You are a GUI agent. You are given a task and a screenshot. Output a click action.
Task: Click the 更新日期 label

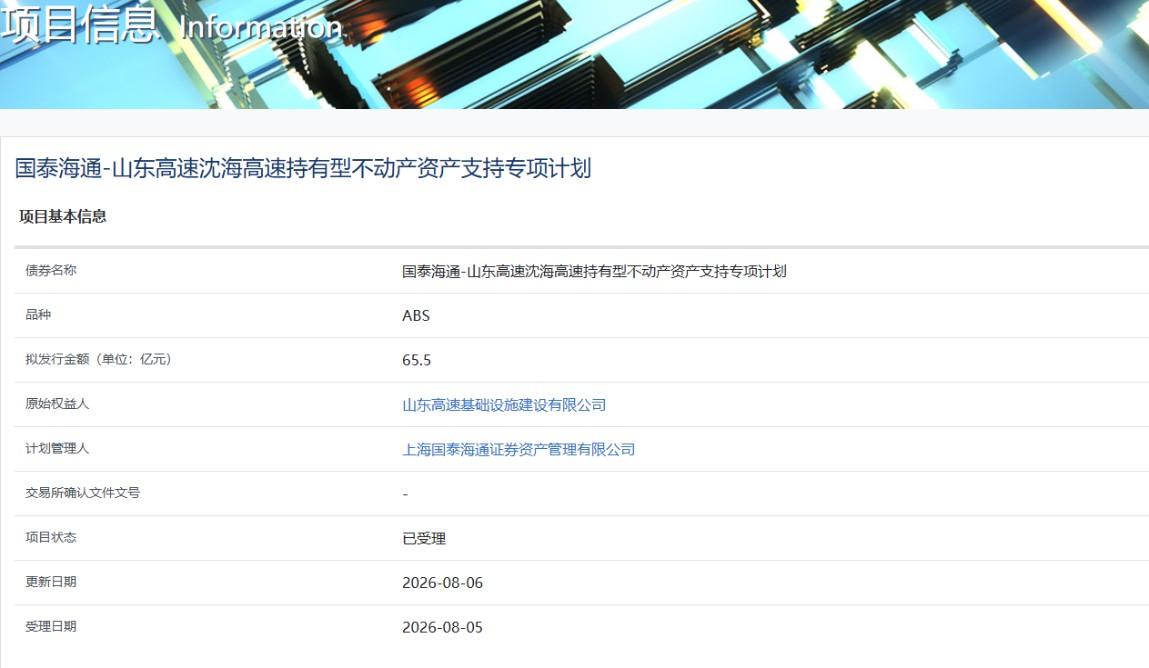click(x=51, y=582)
